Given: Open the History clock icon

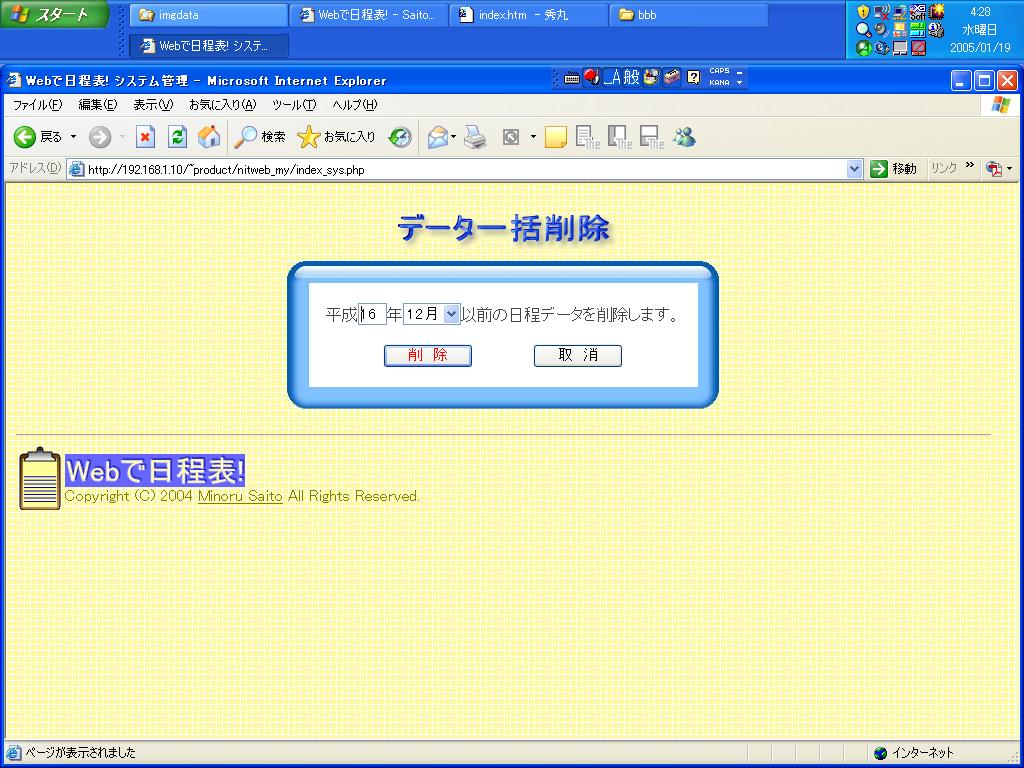Looking at the screenshot, I should pos(400,138).
